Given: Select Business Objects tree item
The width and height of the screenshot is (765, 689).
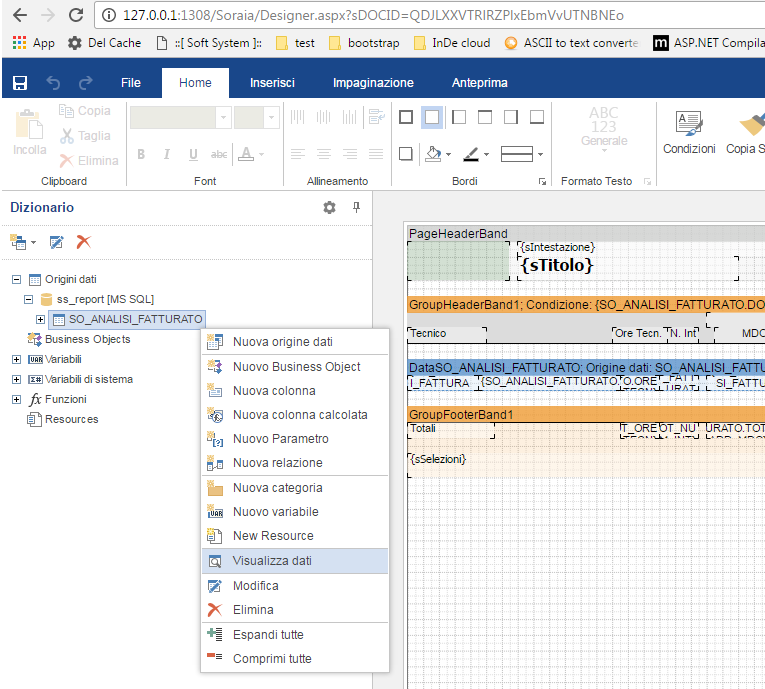Looking at the screenshot, I should [x=79, y=340].
